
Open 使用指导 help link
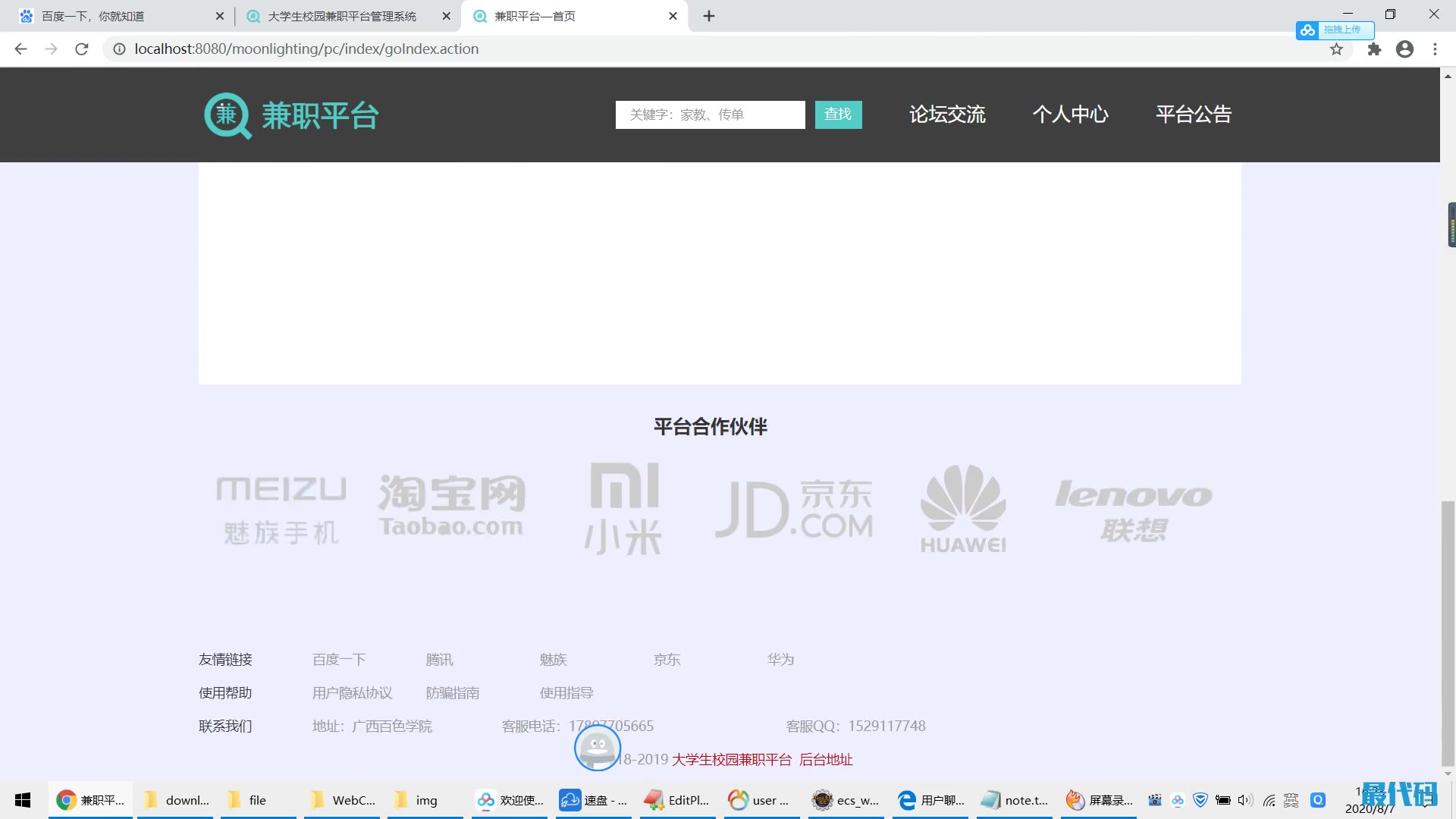[x=566, y=693]
